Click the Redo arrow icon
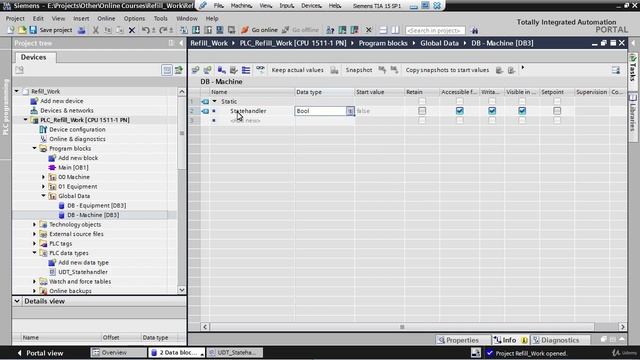The image size is (640, 360). point(163,30)
